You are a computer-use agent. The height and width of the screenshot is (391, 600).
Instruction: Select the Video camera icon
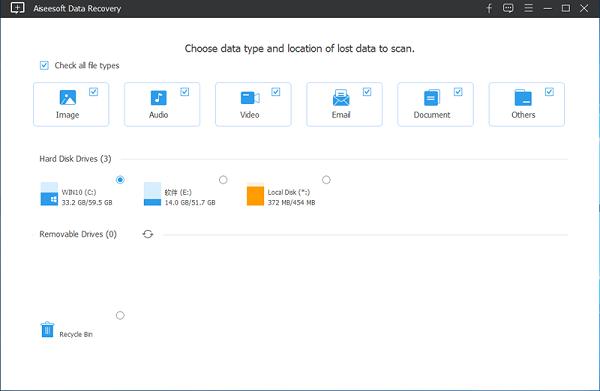pyautogui.click(x=250, y=98)
